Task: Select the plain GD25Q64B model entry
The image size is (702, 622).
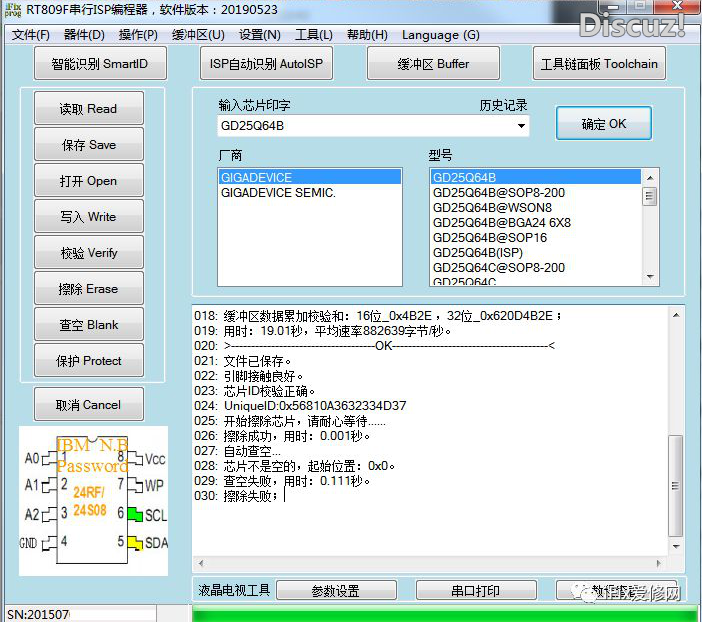Action: (535, 177)
